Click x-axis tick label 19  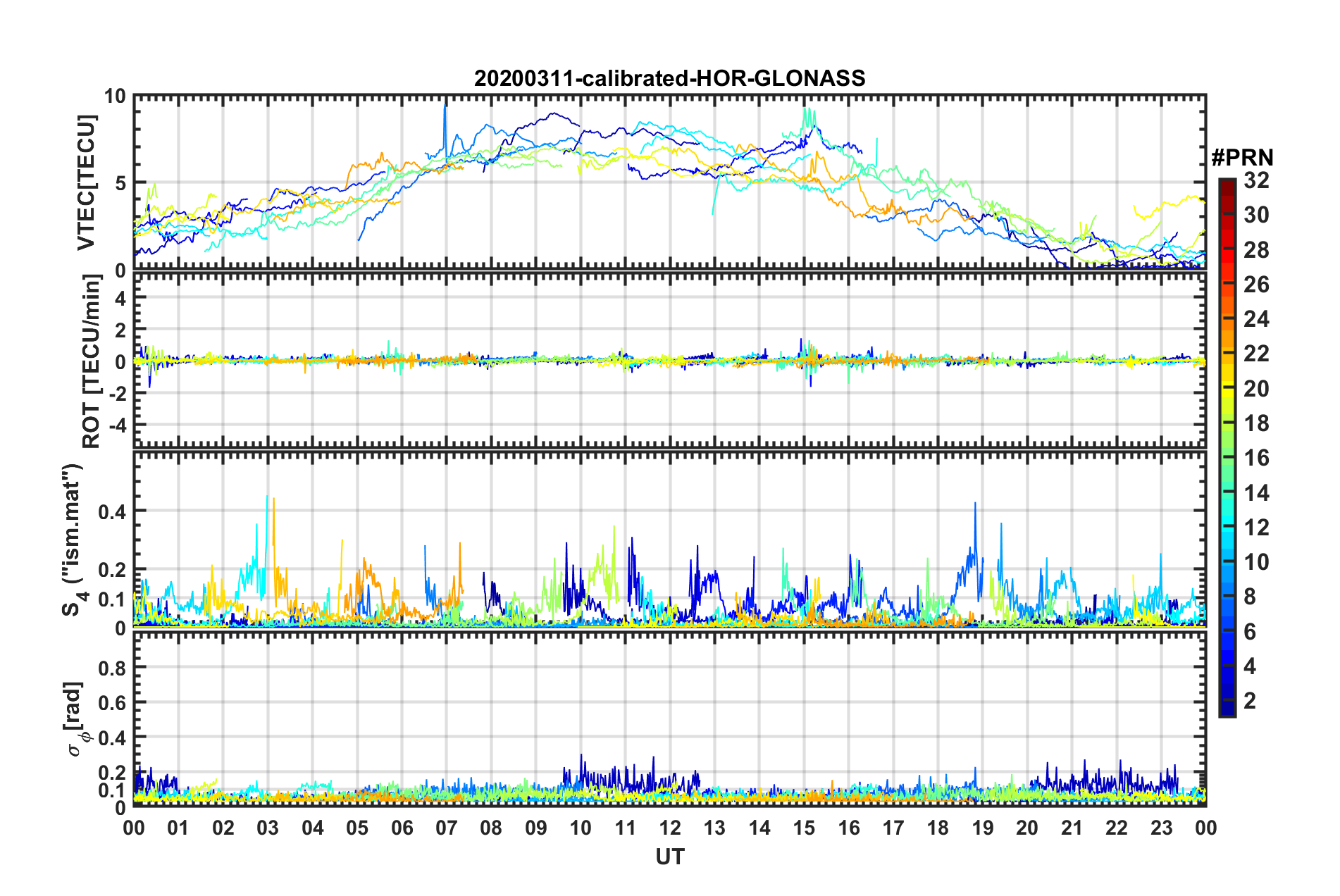(983, 828)
